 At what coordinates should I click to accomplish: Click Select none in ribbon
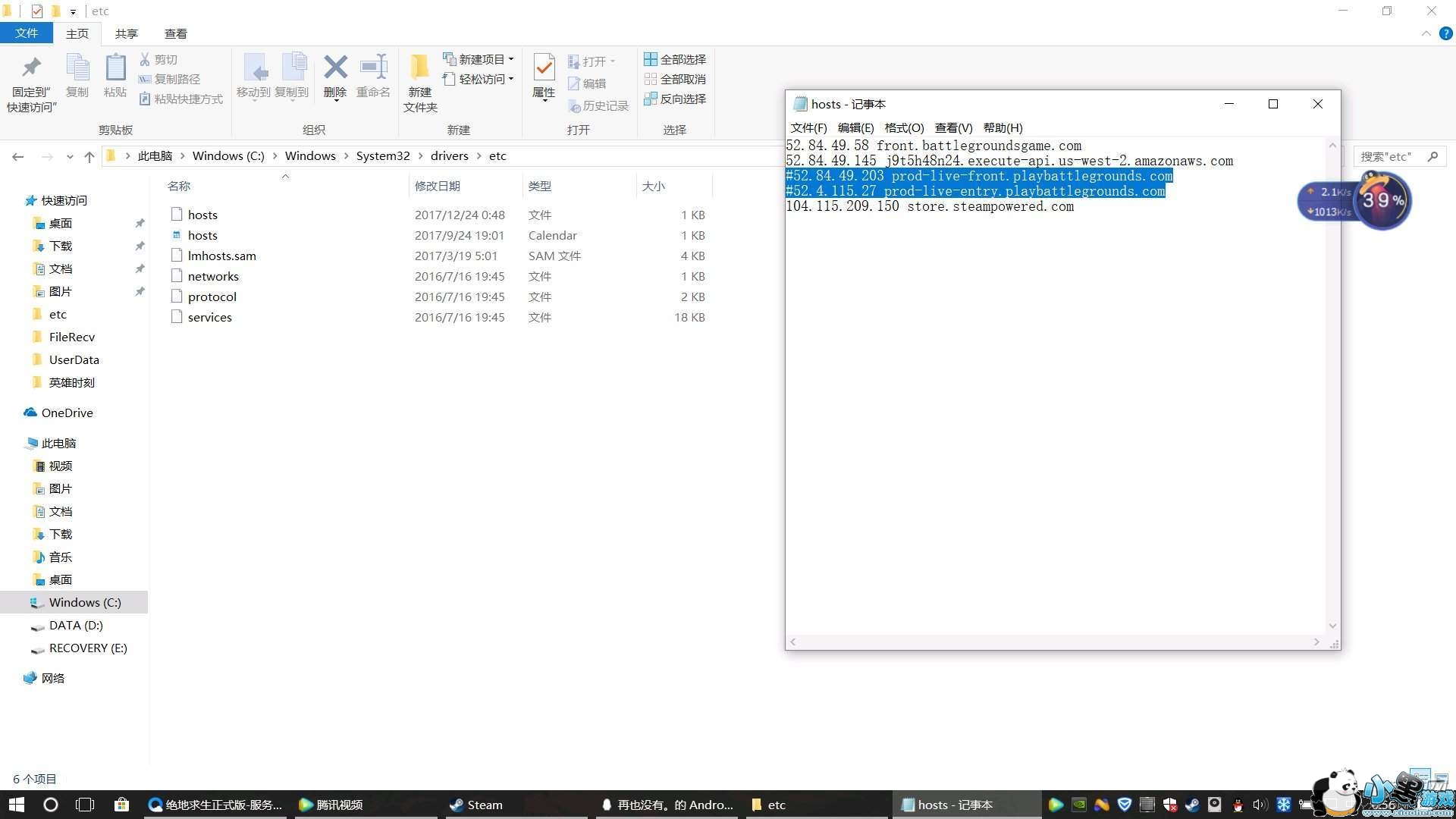675,79
